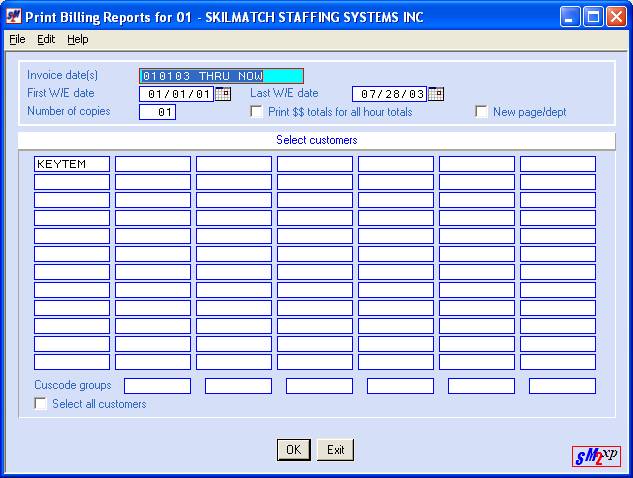This screenshot has width=633, height=478.
Task: Click the Invoice date(s) label
Action: [x=63, y=75]
